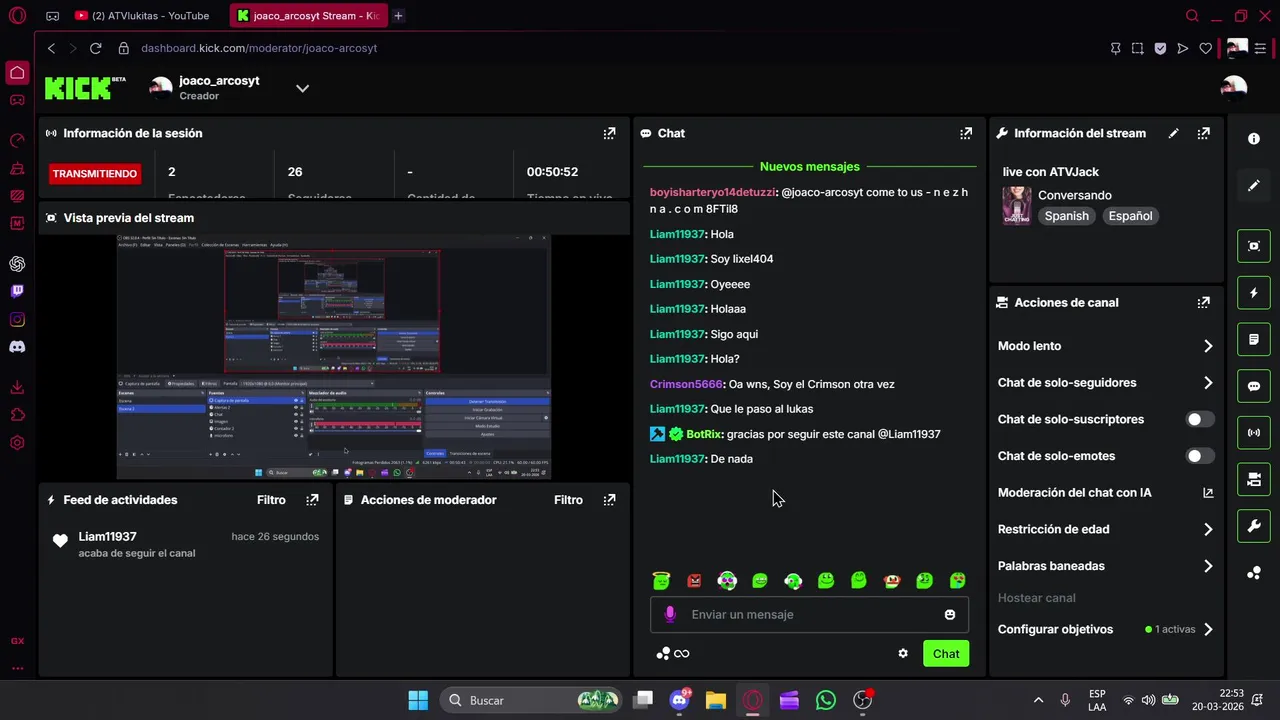Go back to the previous page
1280x720 pixels.
coord(51,48)
